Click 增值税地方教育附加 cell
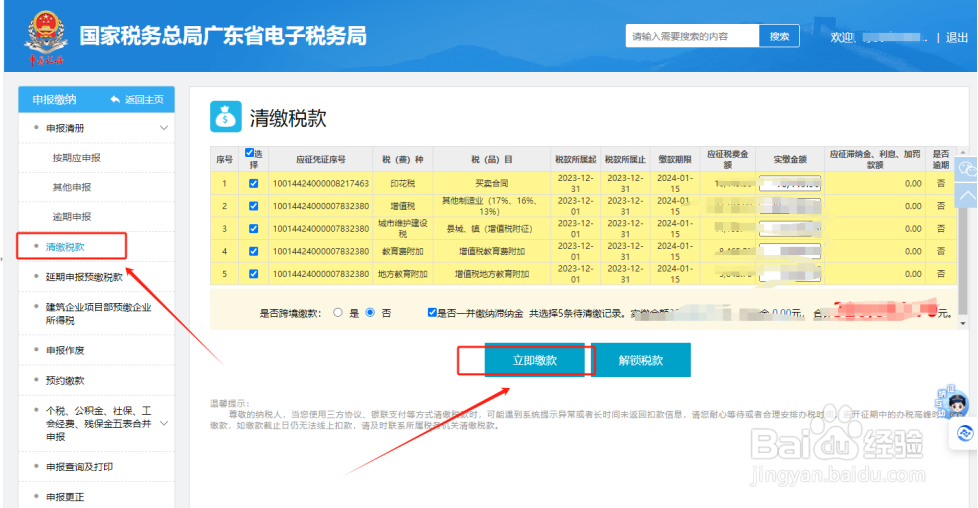Viewport: 978px width, 508px height. pos(491,273)
